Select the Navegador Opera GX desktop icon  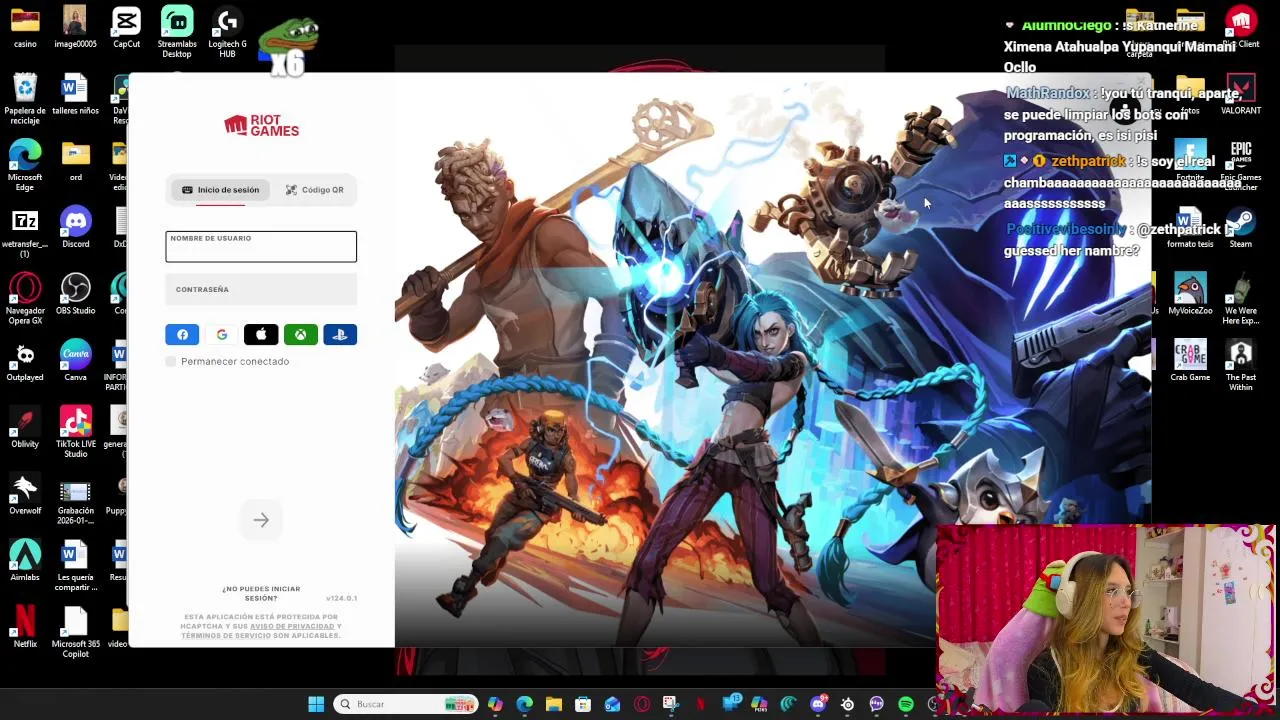[25, 299]
